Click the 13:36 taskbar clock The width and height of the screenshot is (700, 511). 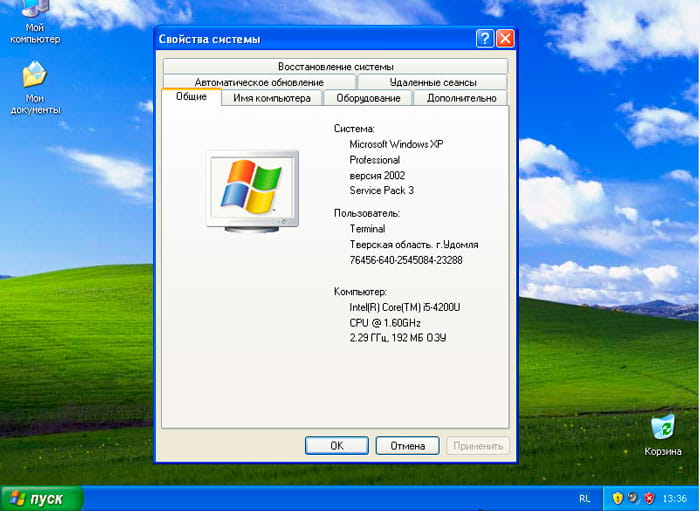674,499
